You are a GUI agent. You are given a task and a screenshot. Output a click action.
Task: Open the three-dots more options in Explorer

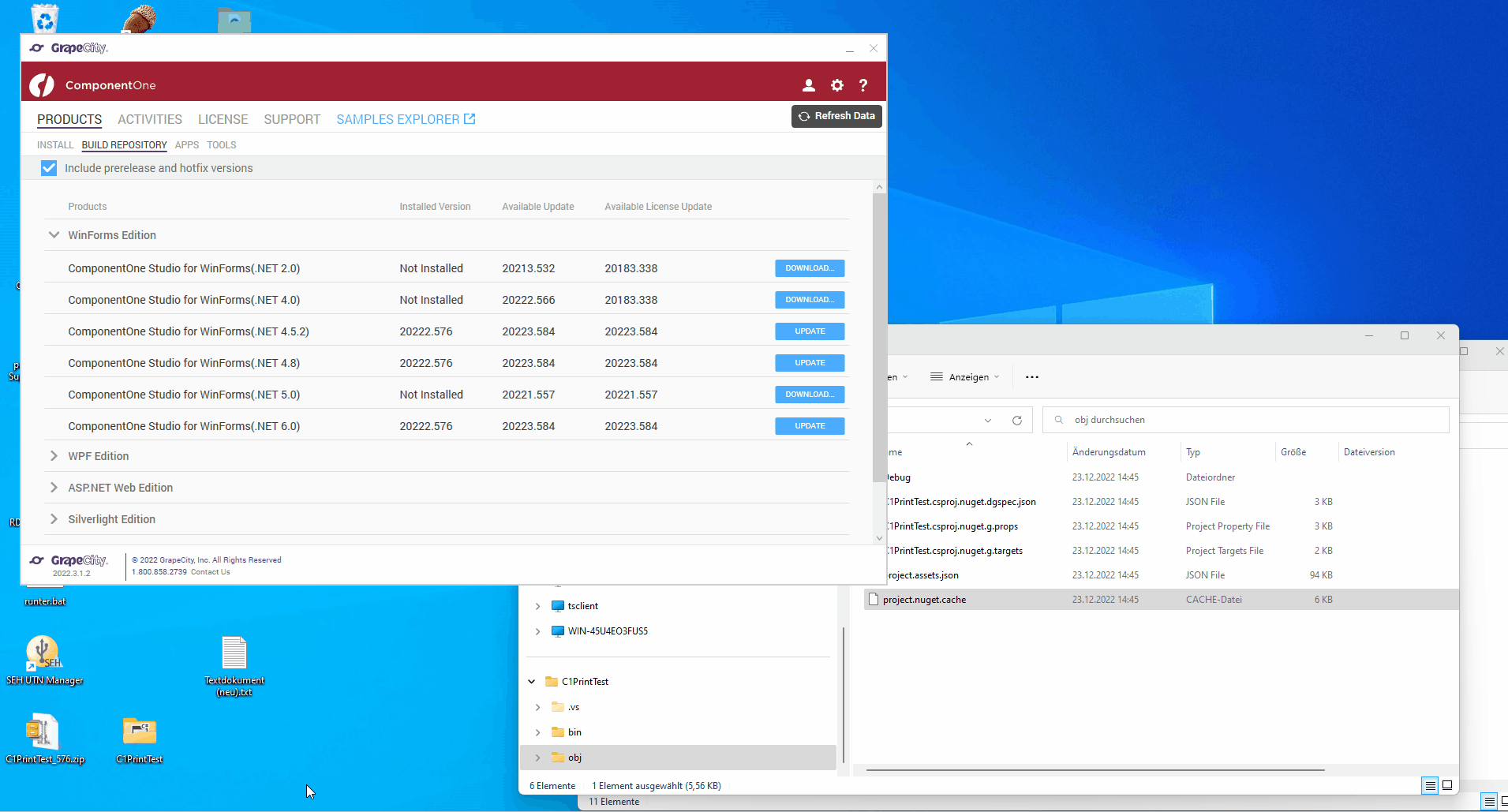1032,377
